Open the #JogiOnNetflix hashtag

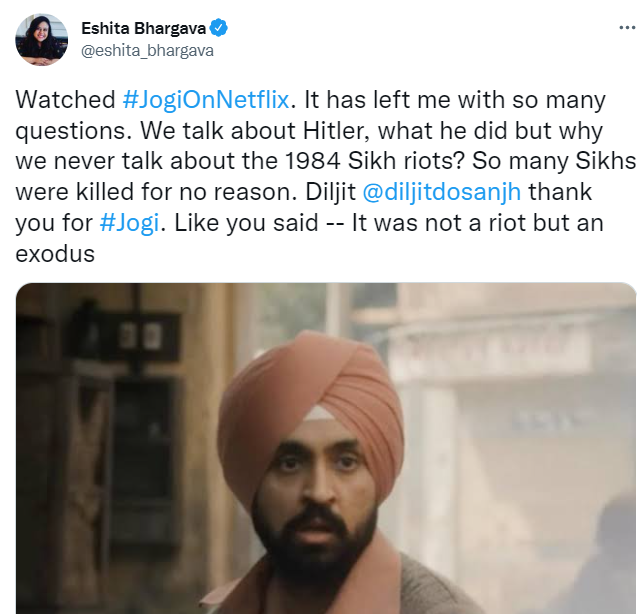[x=206, y=100]
